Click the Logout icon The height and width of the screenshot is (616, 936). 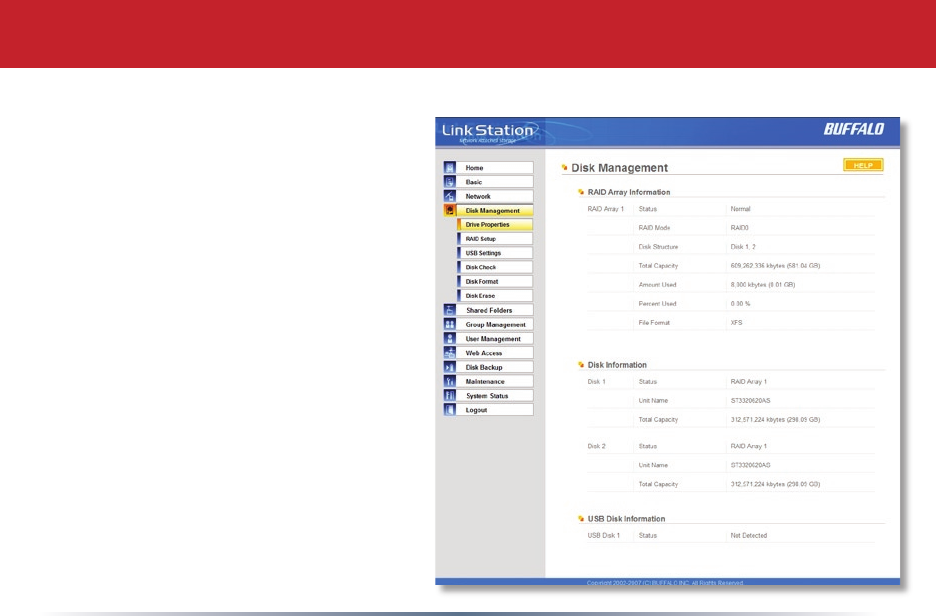coord(449,410)
